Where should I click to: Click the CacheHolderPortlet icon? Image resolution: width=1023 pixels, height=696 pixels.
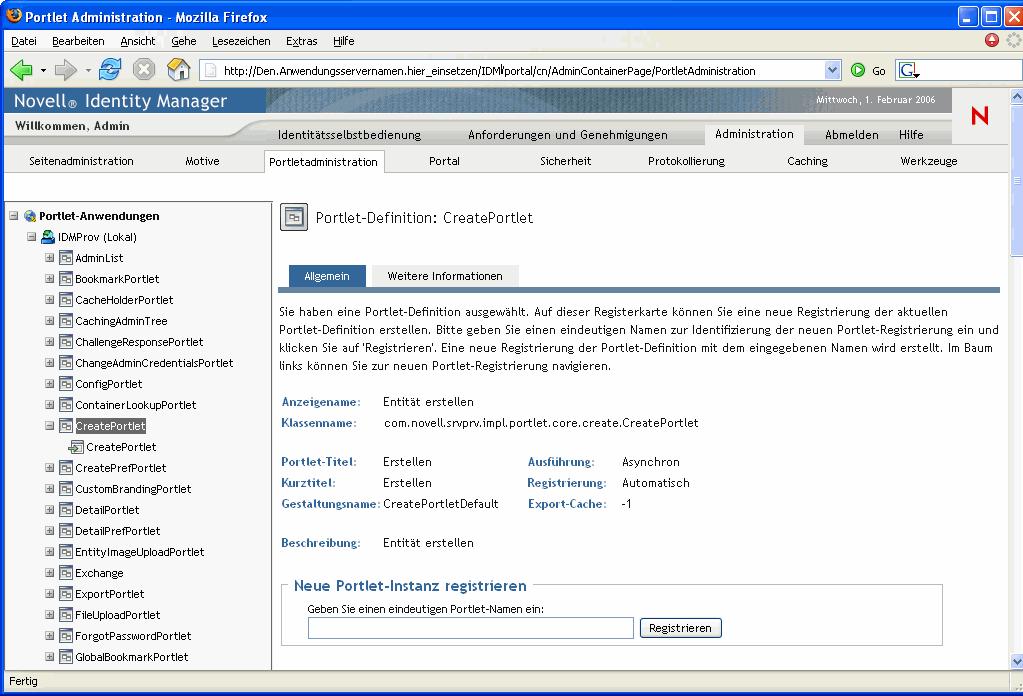point(65,299)
